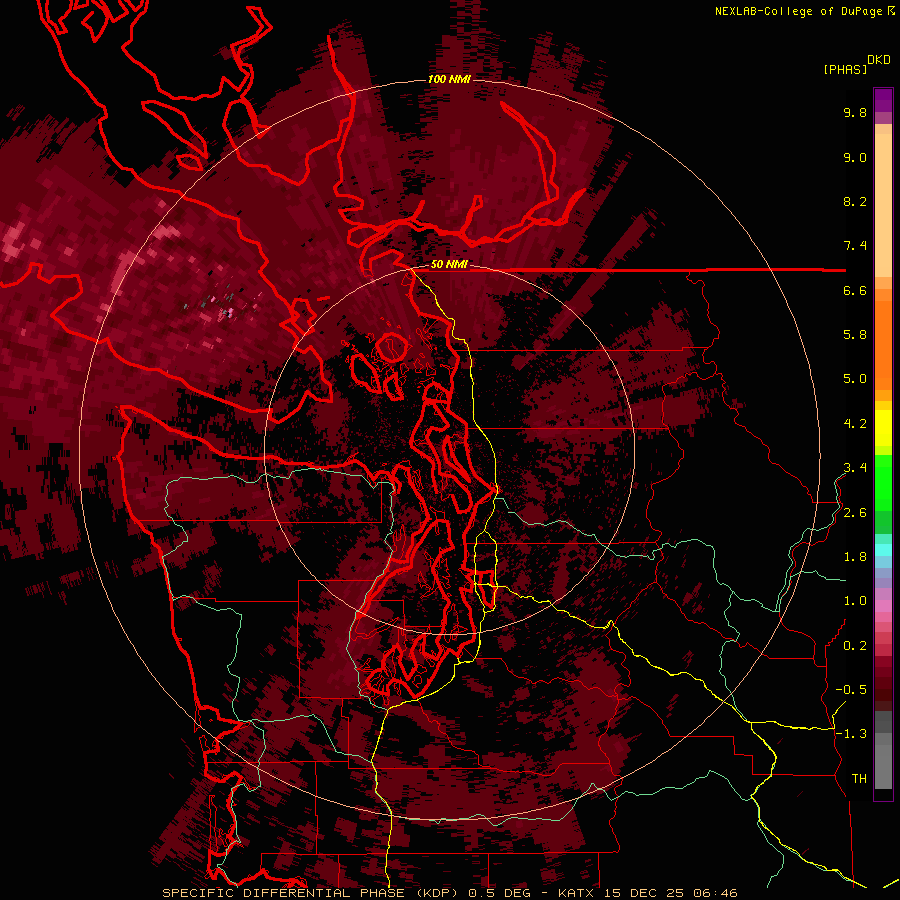Image resolution: width=900 pixels, height=900 pixels.
Task: Click the KATX station identifier
Action: point(577,893)
